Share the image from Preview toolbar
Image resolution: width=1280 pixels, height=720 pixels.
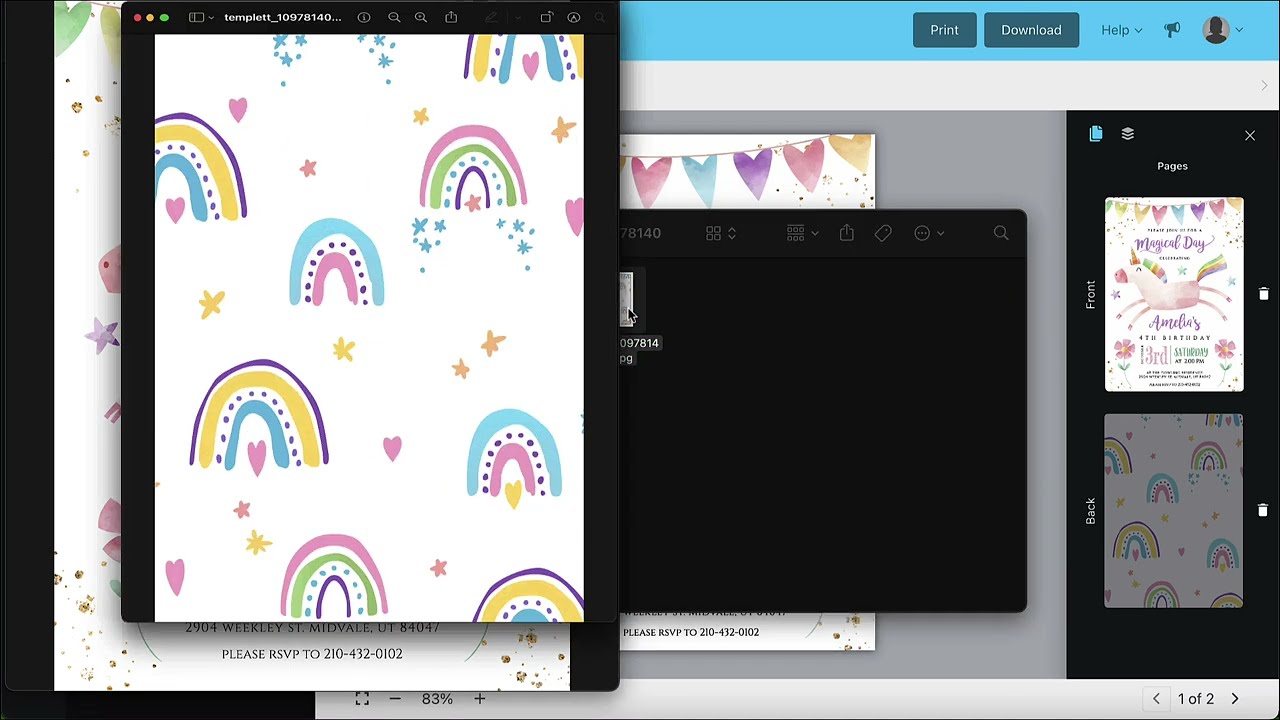[451, 17]
